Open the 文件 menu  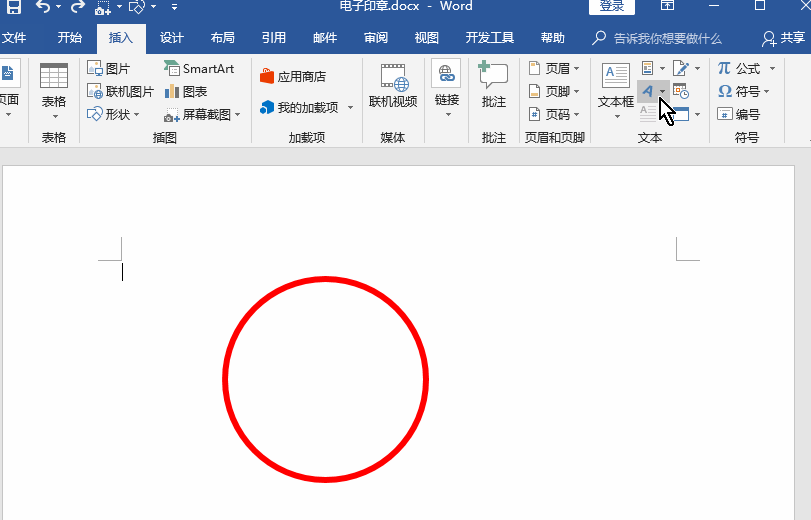[x=14, y=38]
